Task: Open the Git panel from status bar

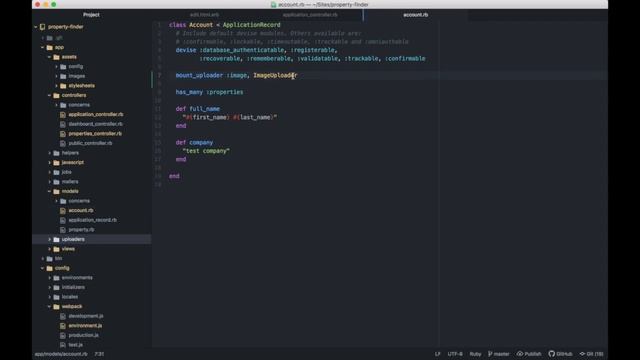Action: pos(591,354)
